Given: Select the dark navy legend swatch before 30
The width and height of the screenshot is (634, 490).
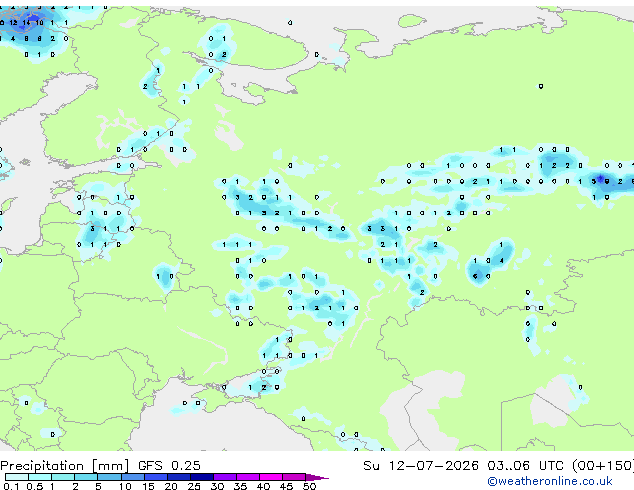Looking at the screenshot, I should [202, 477].
